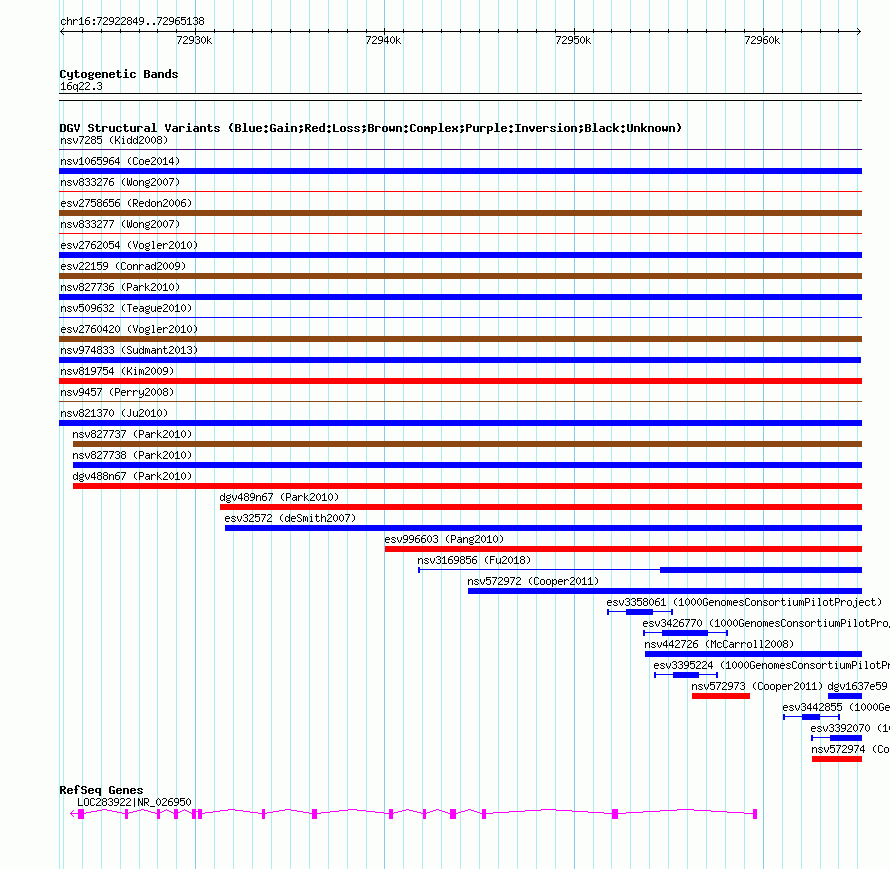Open the nsv827738 (Park2010) label

(x=132, y=455)
